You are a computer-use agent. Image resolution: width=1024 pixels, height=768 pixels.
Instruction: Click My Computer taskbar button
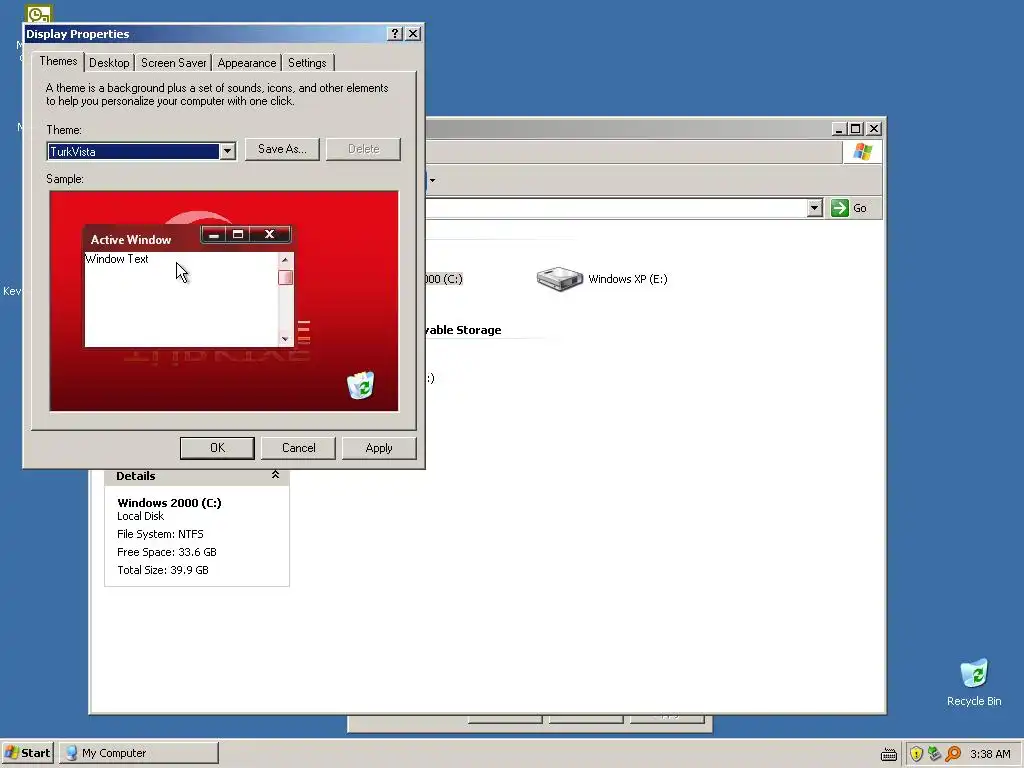[x=139, y=753]
